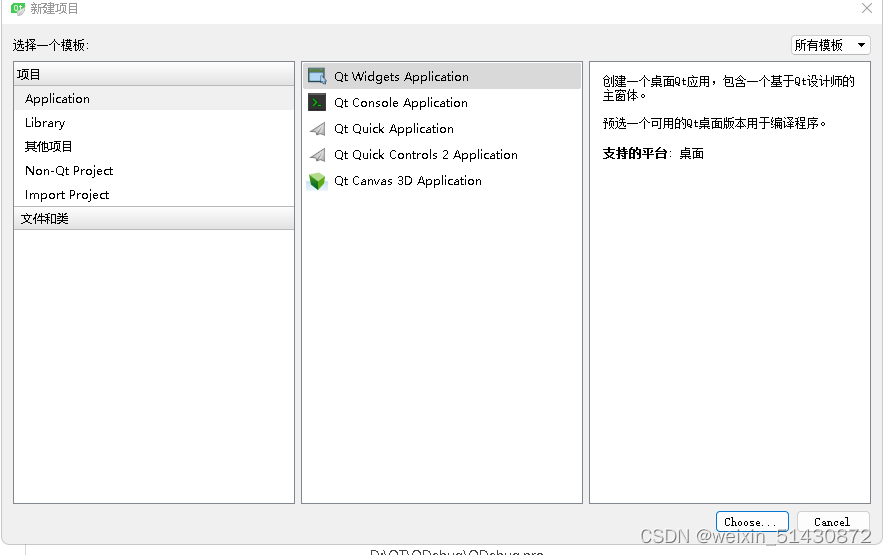Open the 所有模板 template filter dropdown
The height and width of the screenshot is (555, 886).
tap(830, 45)
